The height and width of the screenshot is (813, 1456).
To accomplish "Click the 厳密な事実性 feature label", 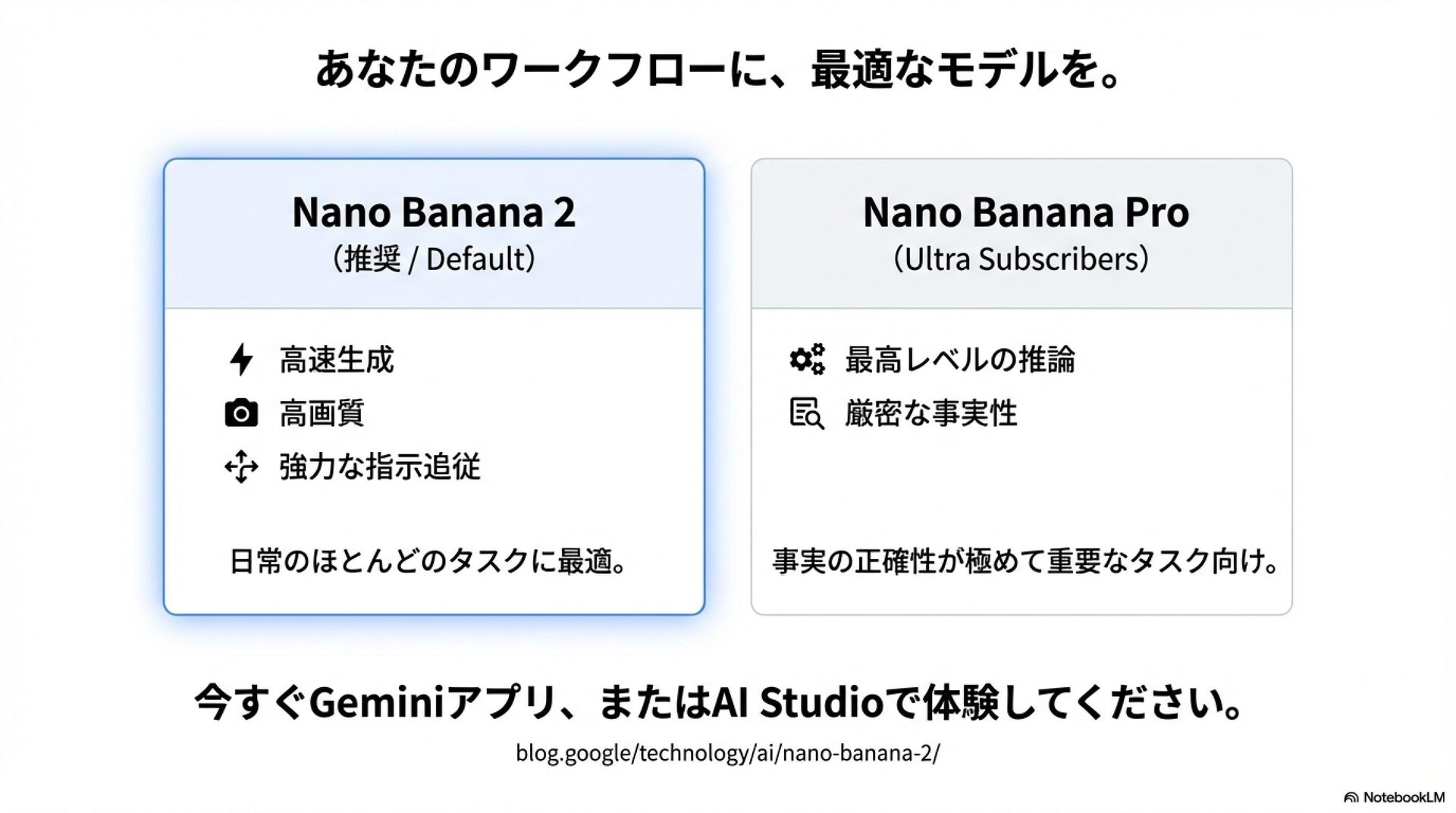I will pyautogui.click(x=931, y=413).
